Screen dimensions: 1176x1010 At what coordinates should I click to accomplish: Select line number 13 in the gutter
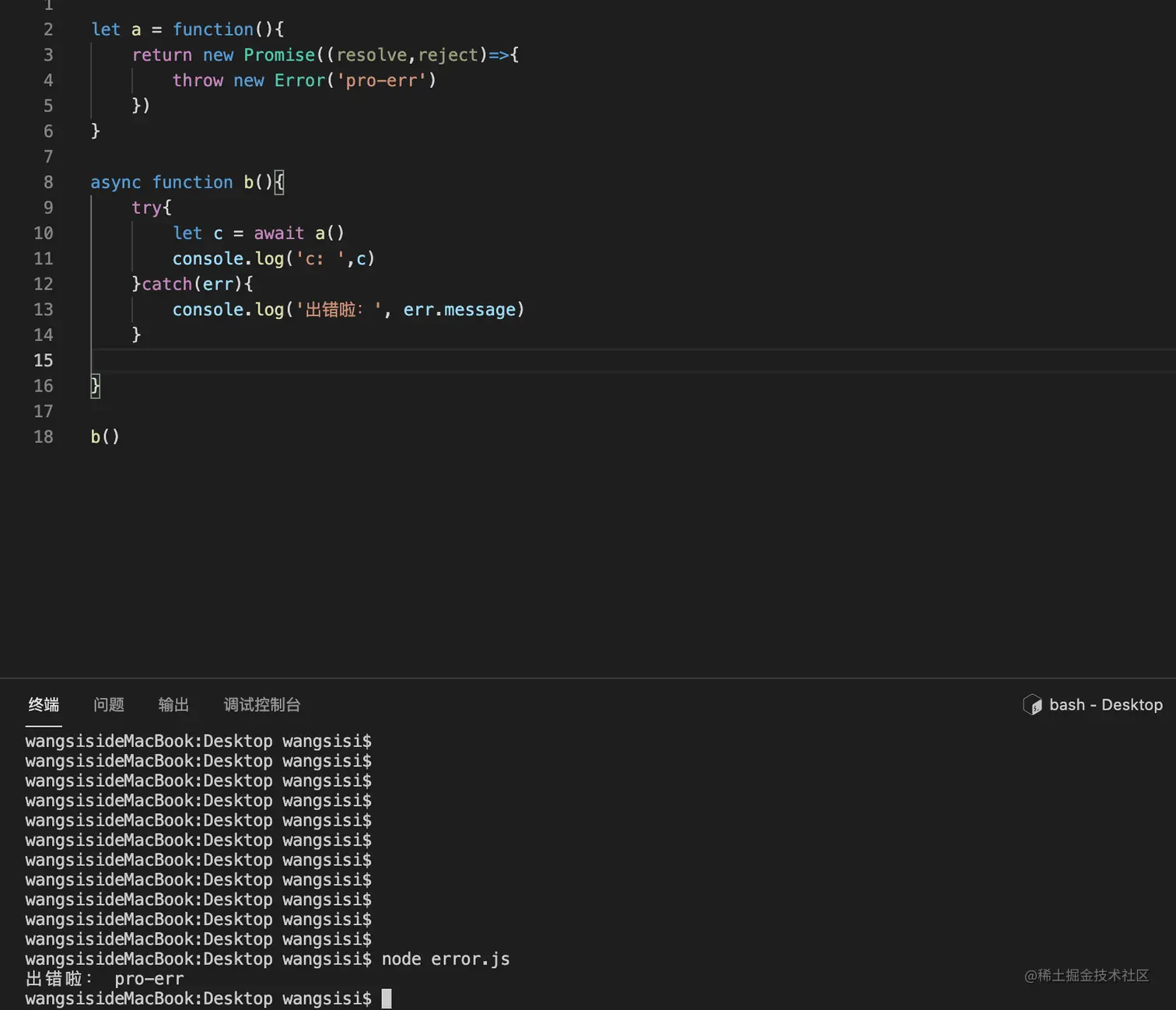[44, 310]
